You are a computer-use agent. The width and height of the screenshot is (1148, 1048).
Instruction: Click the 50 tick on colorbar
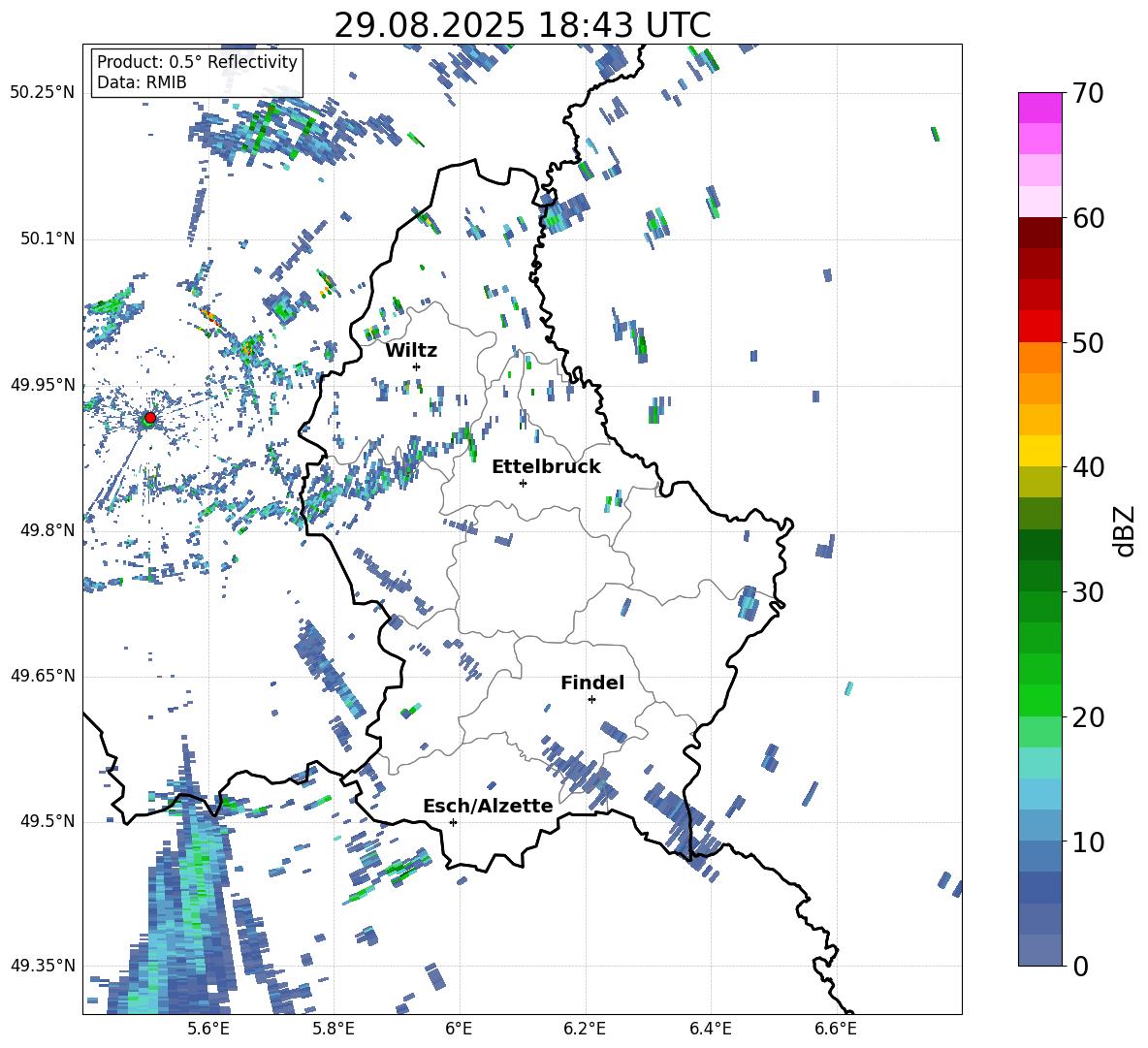coord(1087,342)
